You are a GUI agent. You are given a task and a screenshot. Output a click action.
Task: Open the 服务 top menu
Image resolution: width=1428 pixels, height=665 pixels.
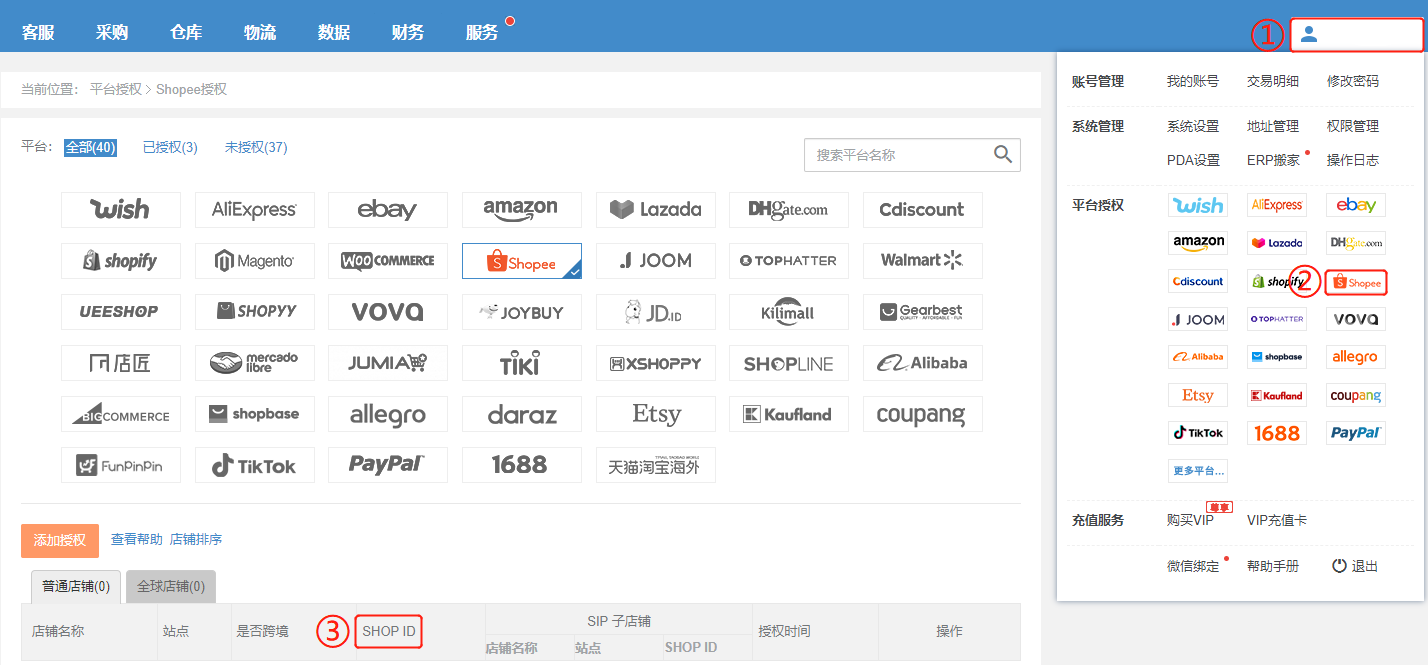482,32
